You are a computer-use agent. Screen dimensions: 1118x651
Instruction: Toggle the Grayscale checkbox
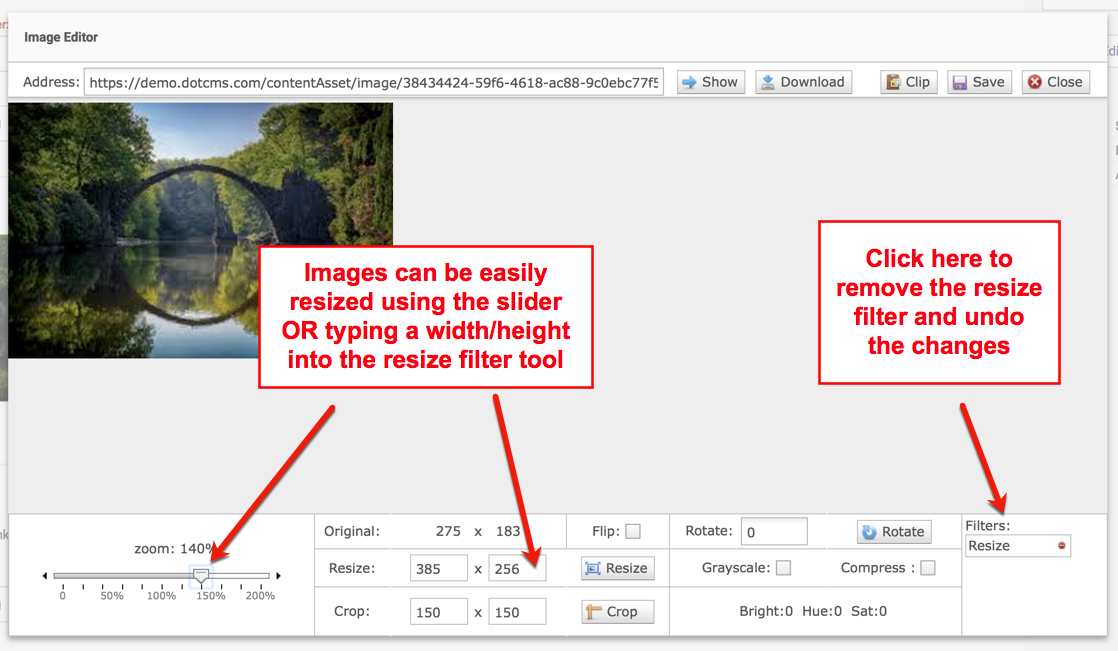784,568
